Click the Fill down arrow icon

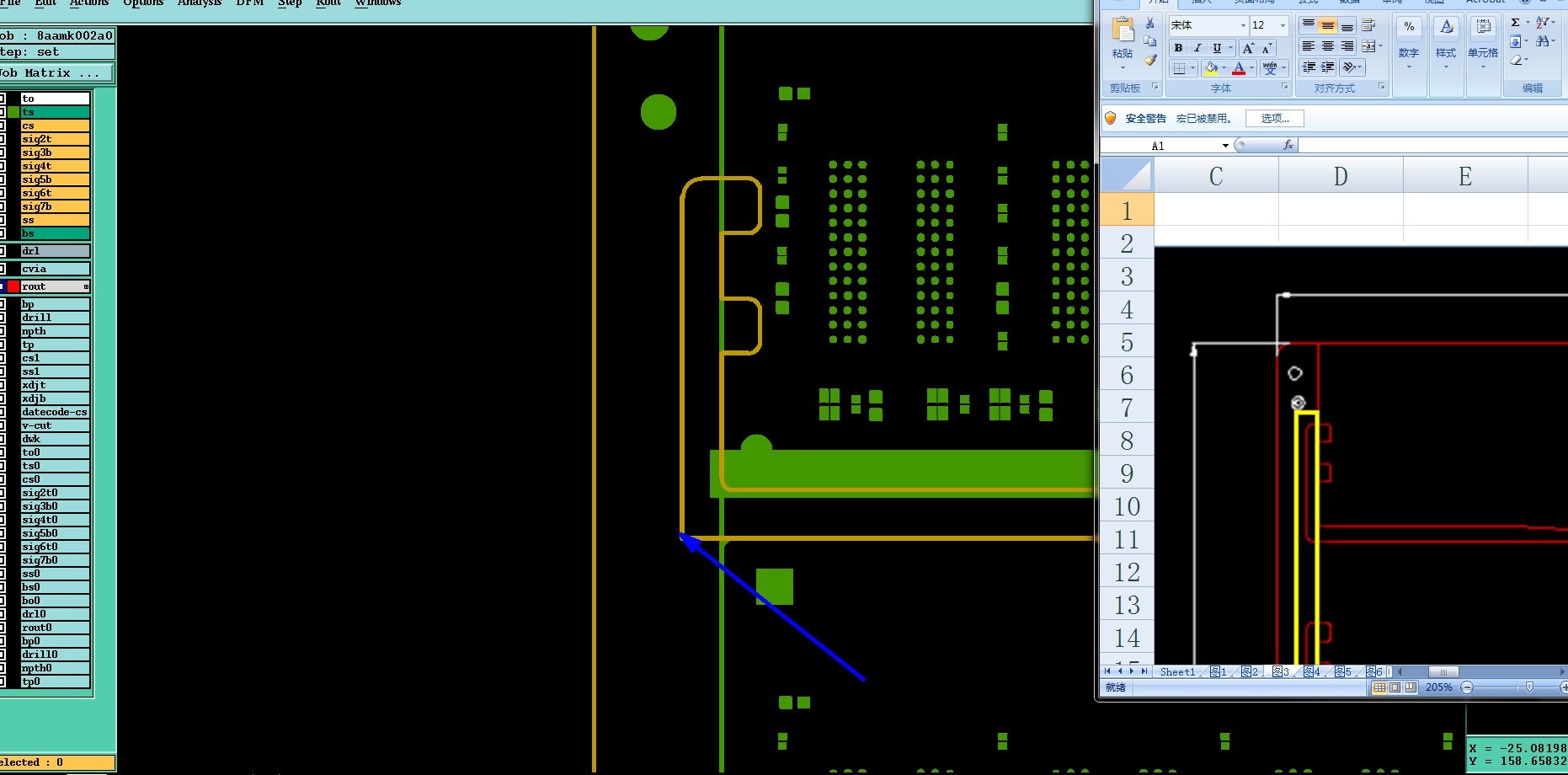[1516, 41]
